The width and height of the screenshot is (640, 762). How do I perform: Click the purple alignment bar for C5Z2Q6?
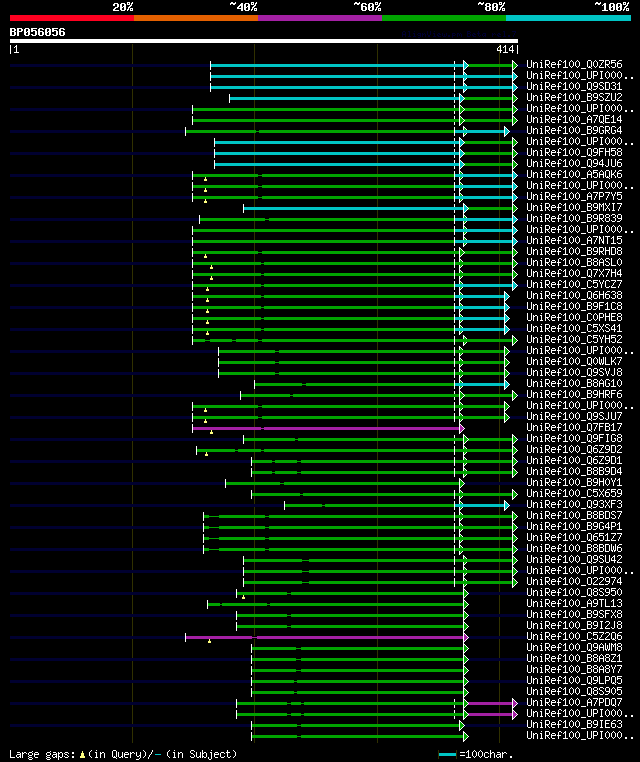[x=325, y=637]
